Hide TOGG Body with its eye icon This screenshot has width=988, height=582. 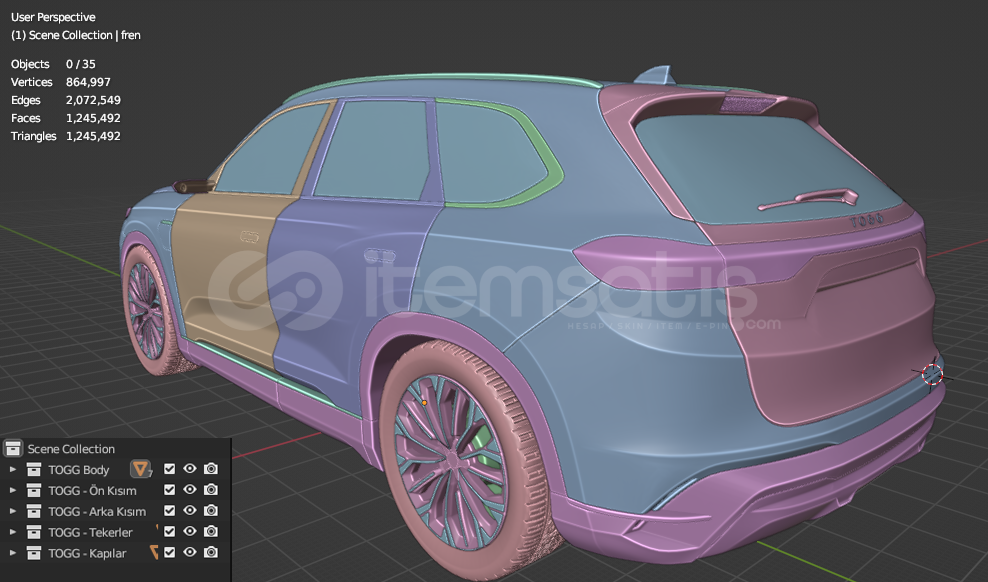pyautogui.click(x=190, y=469)
